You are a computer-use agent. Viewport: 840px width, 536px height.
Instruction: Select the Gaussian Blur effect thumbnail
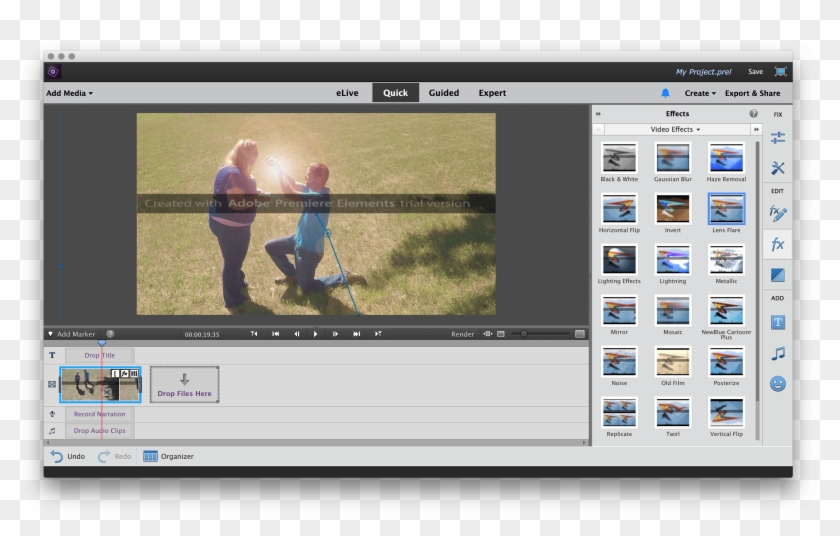[673, 157]
